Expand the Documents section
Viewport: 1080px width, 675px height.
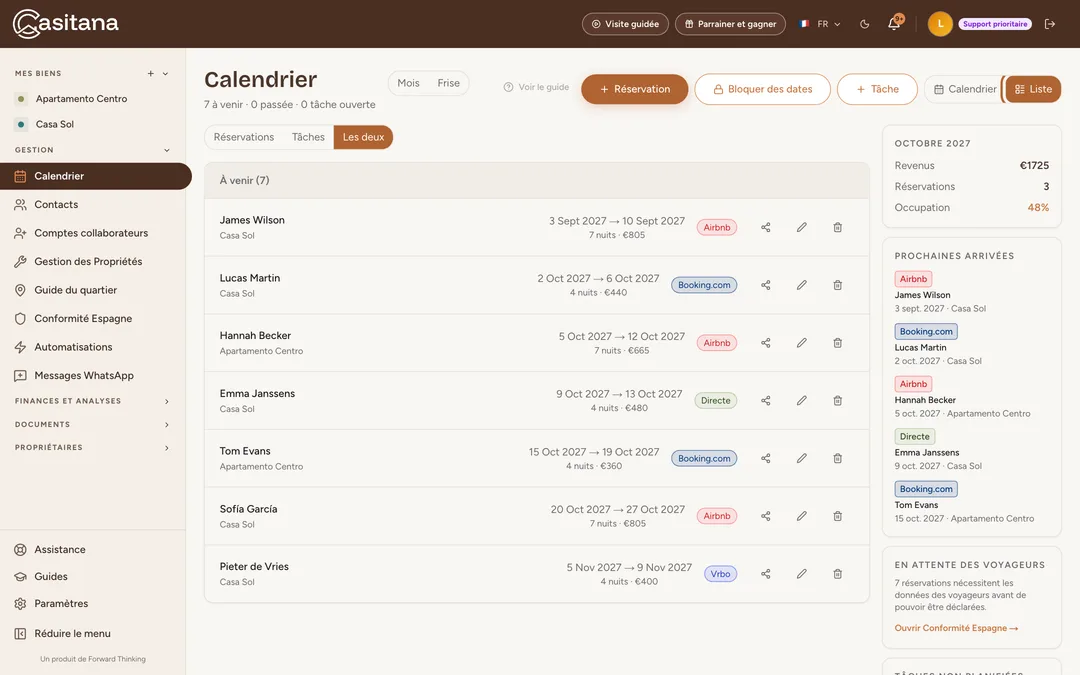(92, 424)
